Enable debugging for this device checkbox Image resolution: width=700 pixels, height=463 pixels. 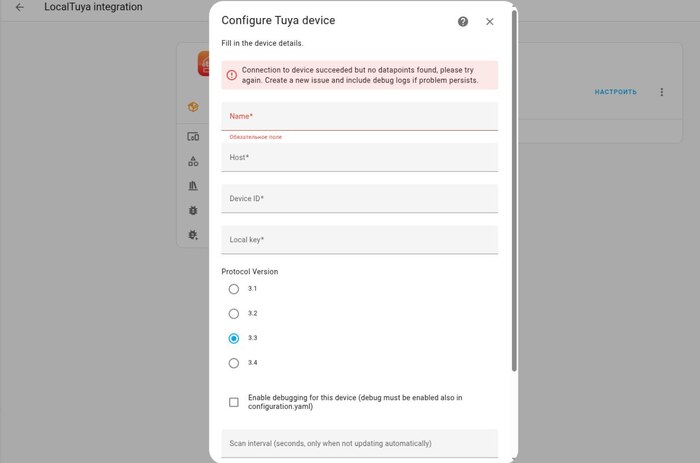(x=233, y=402)
